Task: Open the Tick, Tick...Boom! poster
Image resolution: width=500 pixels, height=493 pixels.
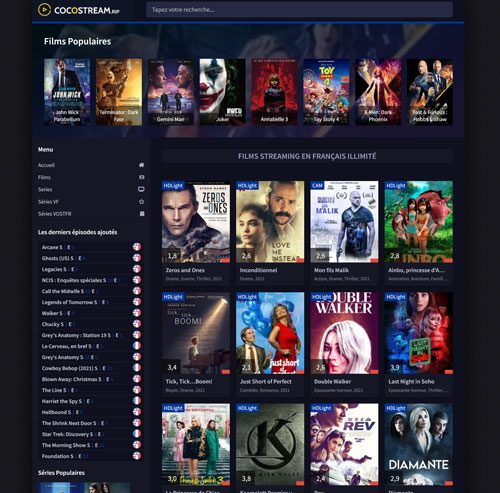Action: (x=196, y=333)
